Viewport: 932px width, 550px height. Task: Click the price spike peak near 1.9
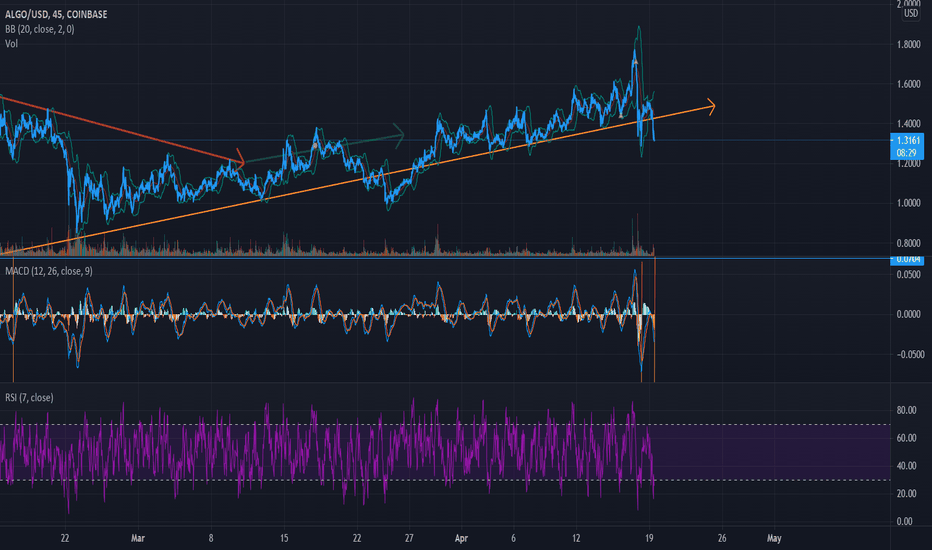638,27
